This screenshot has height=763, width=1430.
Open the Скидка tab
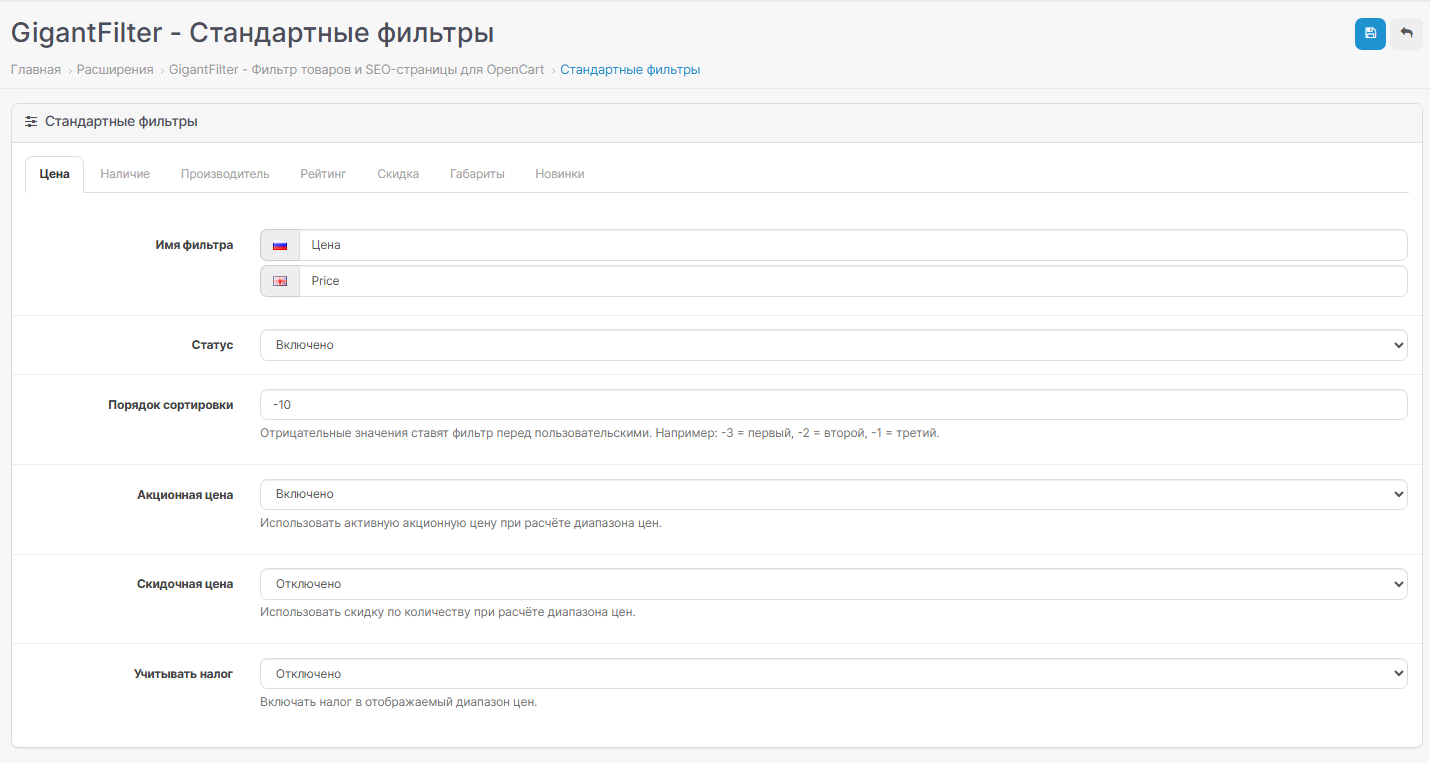click(x=398, y=174)
